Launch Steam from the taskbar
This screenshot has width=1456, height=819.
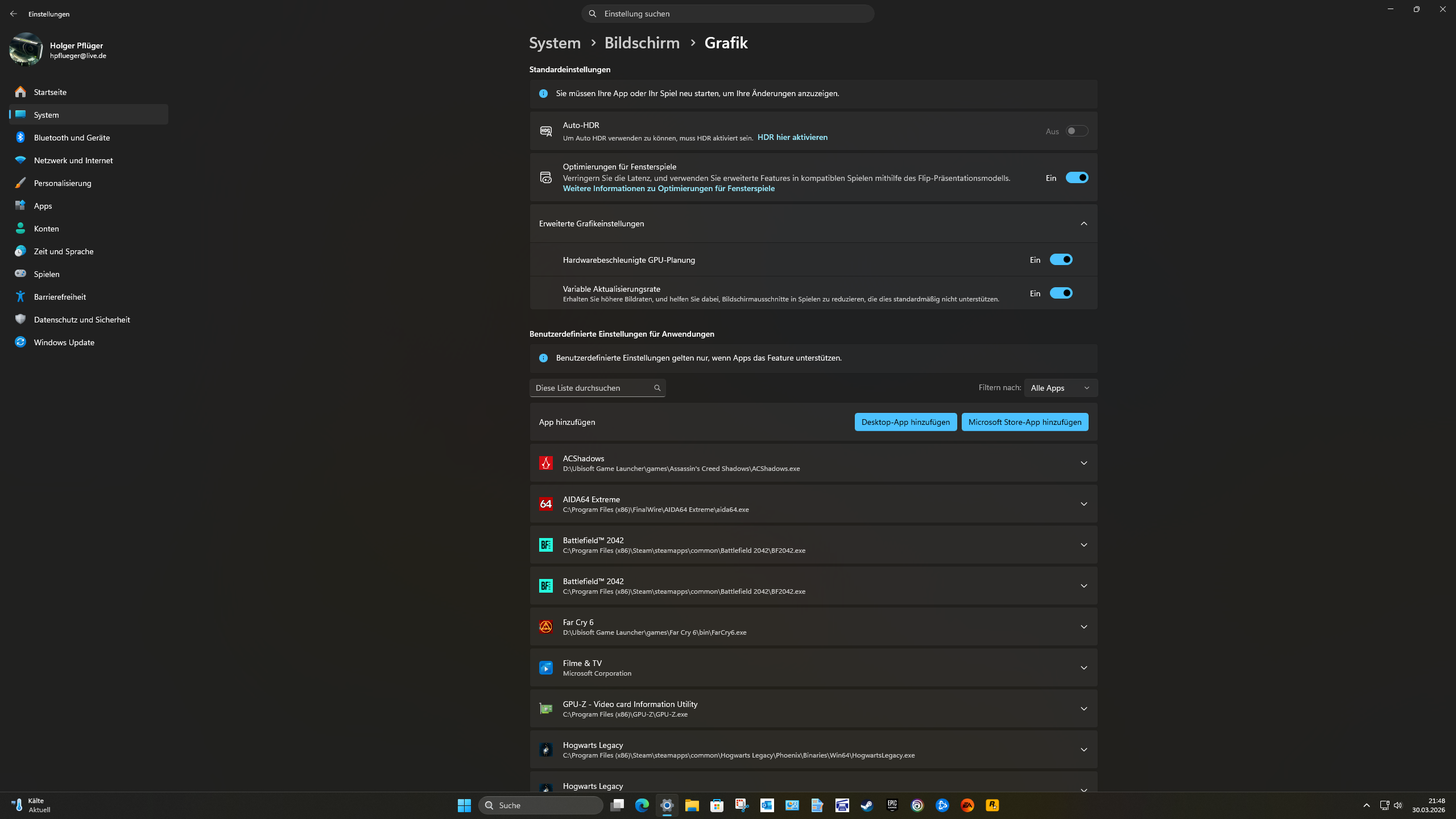[867, 805]
